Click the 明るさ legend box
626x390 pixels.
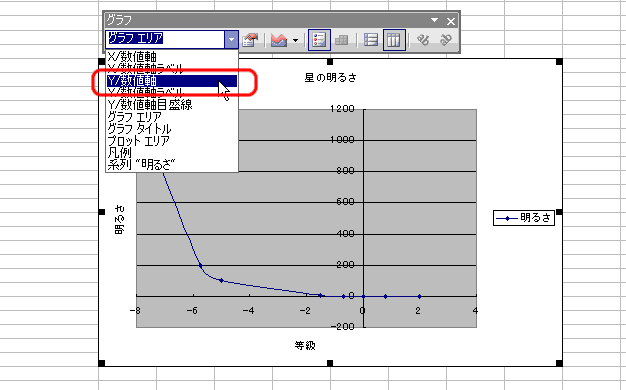524,218
